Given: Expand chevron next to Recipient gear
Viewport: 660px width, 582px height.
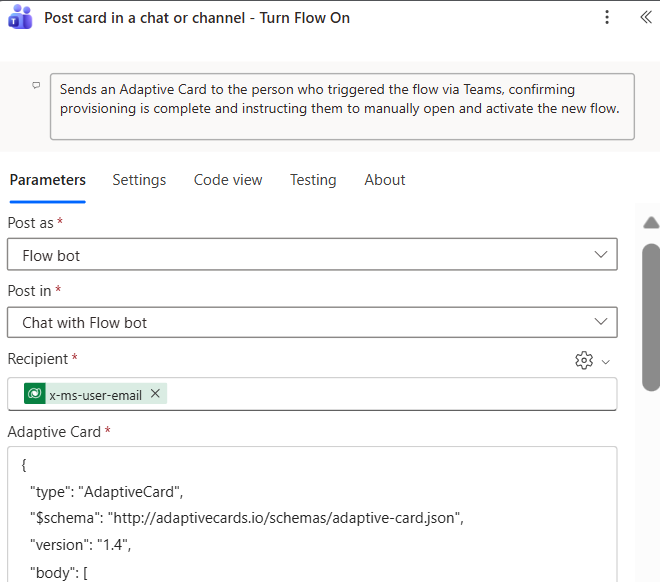Looking at the screenshot, I should (x=605, y=361).
